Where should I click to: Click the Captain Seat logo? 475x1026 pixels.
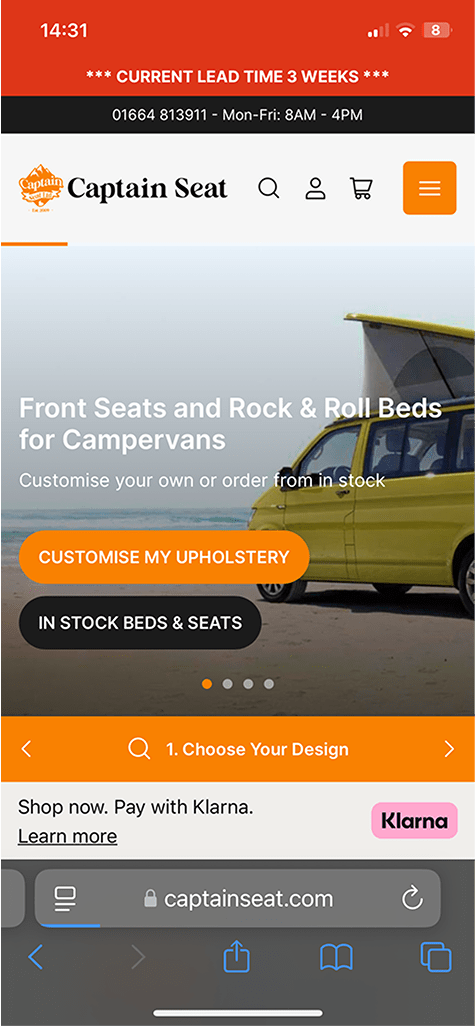[x=122, y=188]
